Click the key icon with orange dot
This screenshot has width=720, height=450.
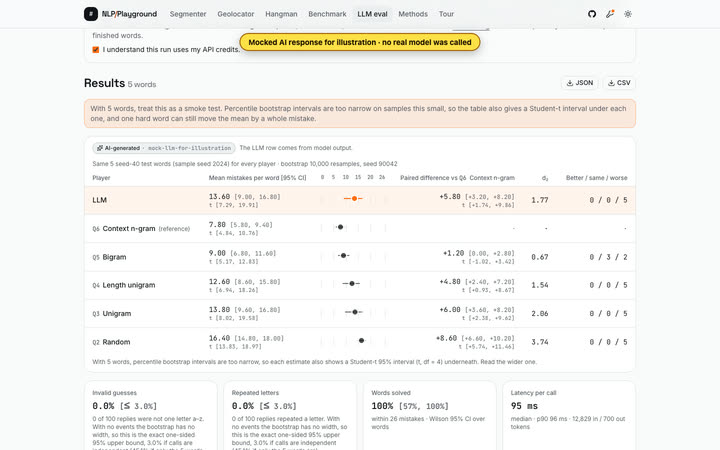pyautogui.click(x=610, y=14)
